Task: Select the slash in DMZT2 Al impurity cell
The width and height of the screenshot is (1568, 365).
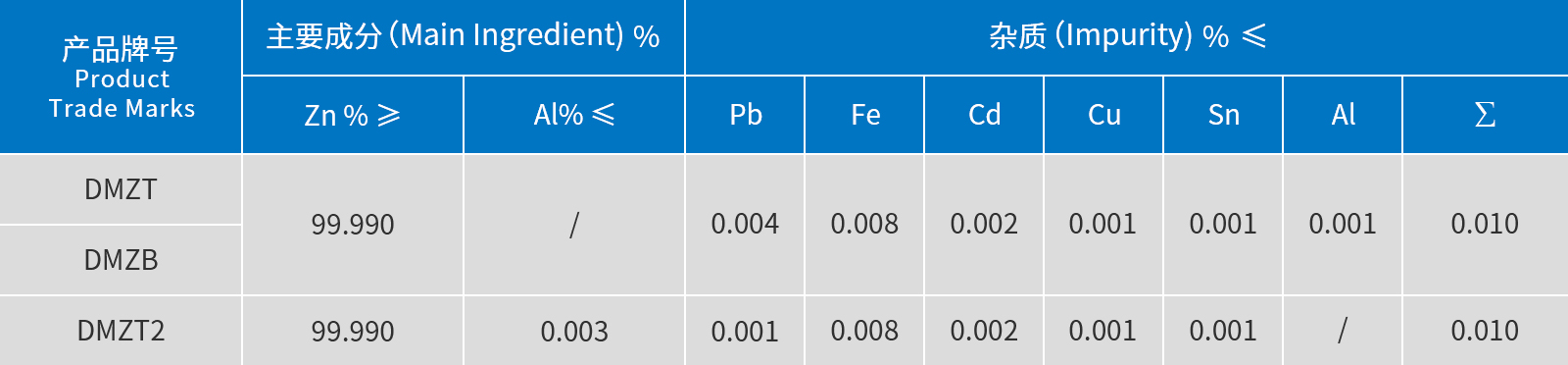Action: (1343, 331)
